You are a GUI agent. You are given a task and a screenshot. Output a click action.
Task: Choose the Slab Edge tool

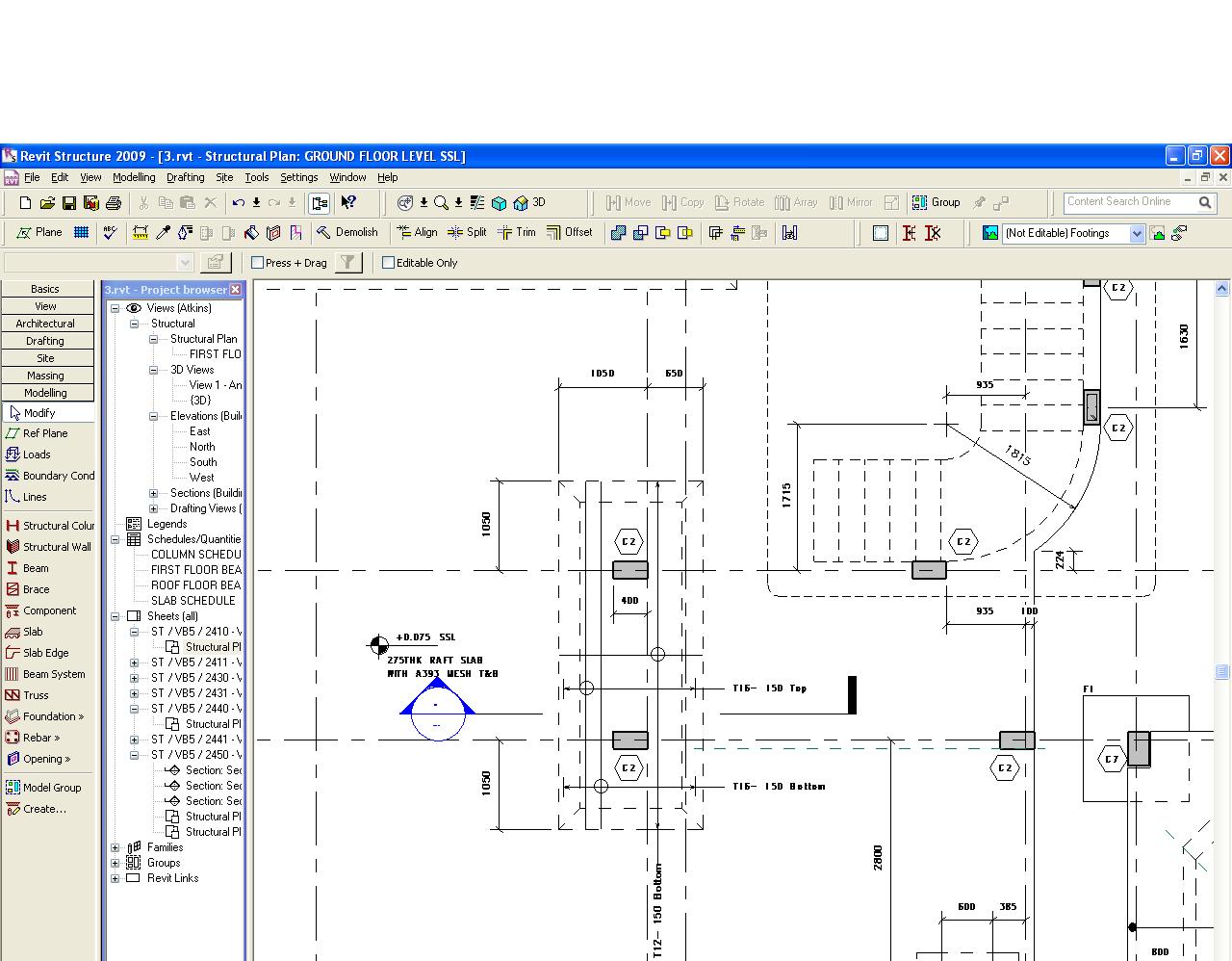pos(45,653)
